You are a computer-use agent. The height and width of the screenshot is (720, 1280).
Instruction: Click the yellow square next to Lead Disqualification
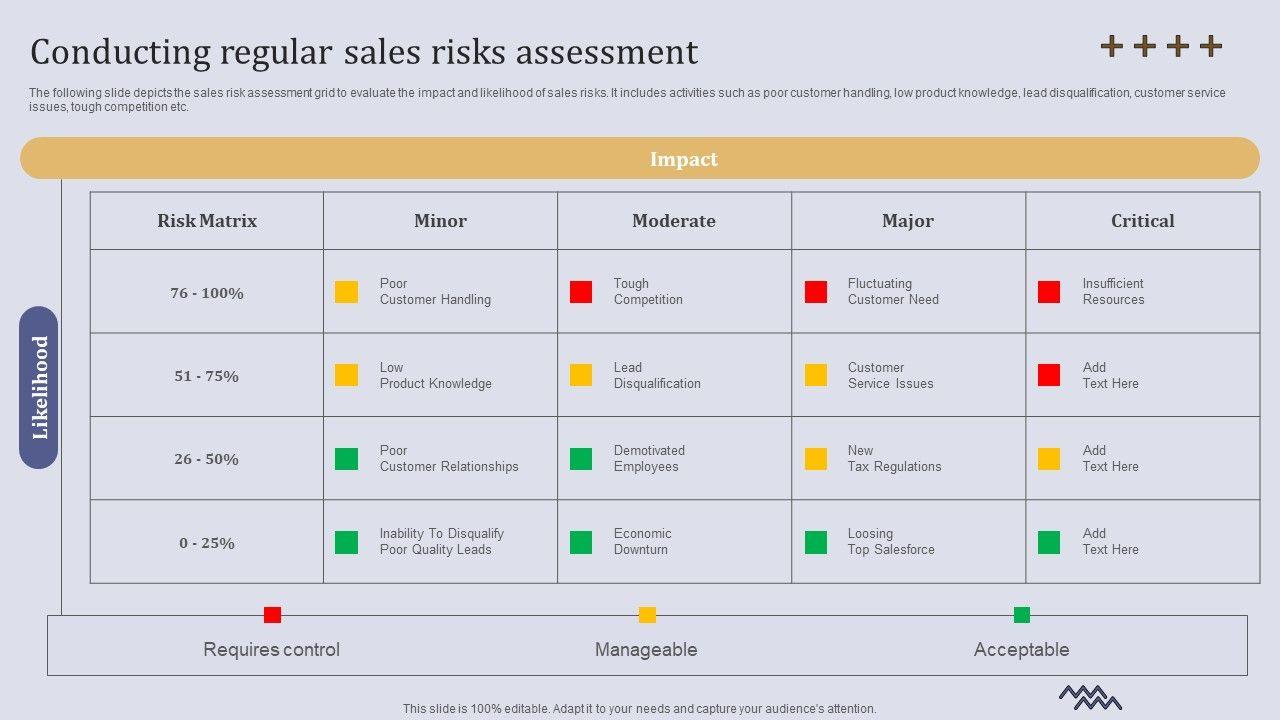[581, 375]
